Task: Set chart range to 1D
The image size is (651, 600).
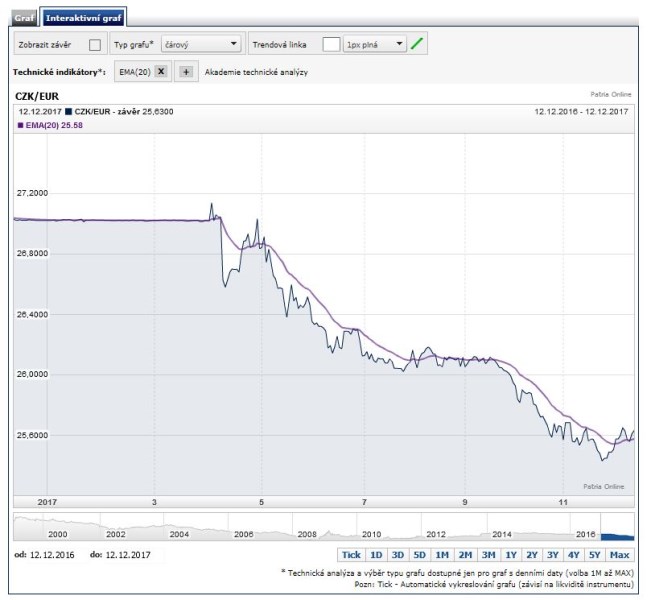Action: click(x=376, y=554)
